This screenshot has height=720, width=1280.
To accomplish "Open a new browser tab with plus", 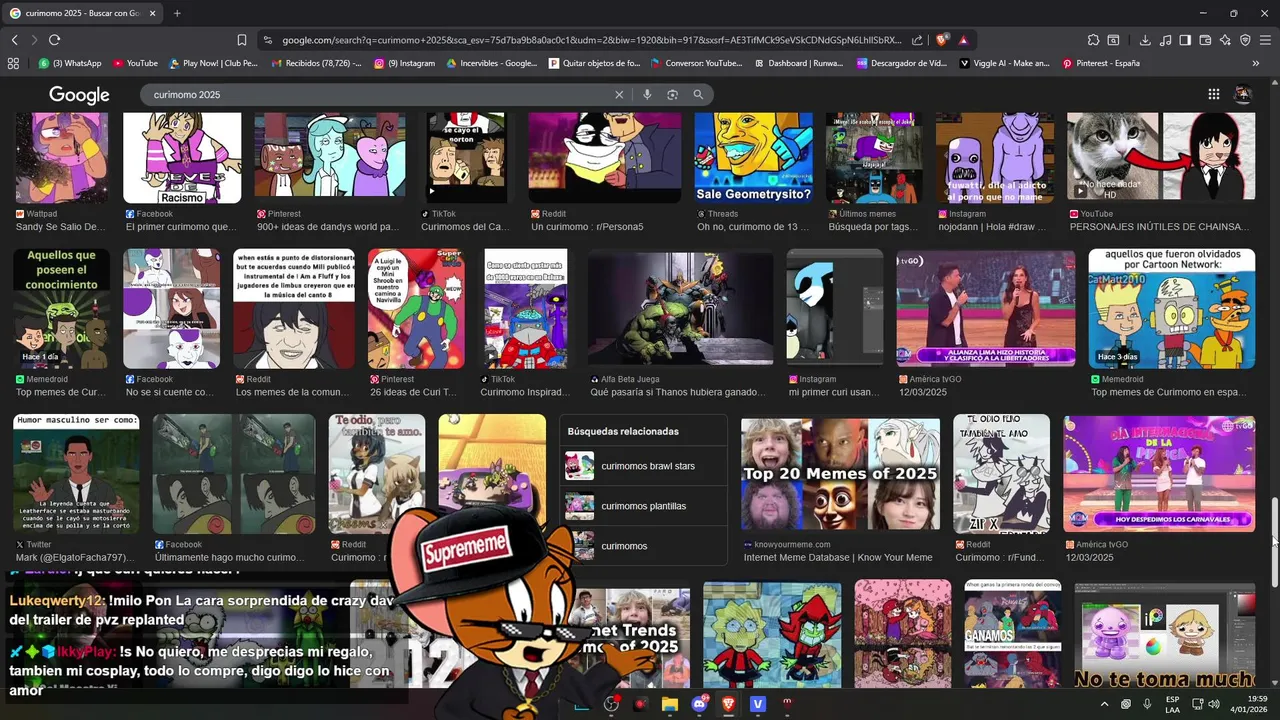I will (x=177, y=13).
